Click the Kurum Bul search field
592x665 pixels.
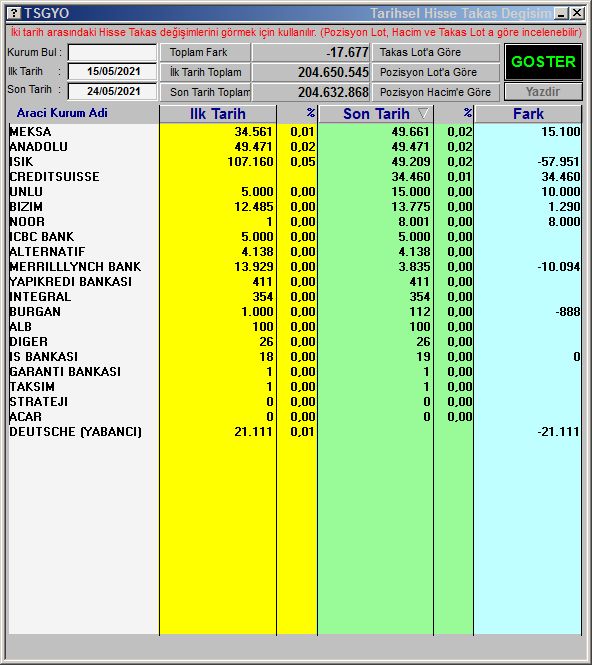click(x=112, y=53)
